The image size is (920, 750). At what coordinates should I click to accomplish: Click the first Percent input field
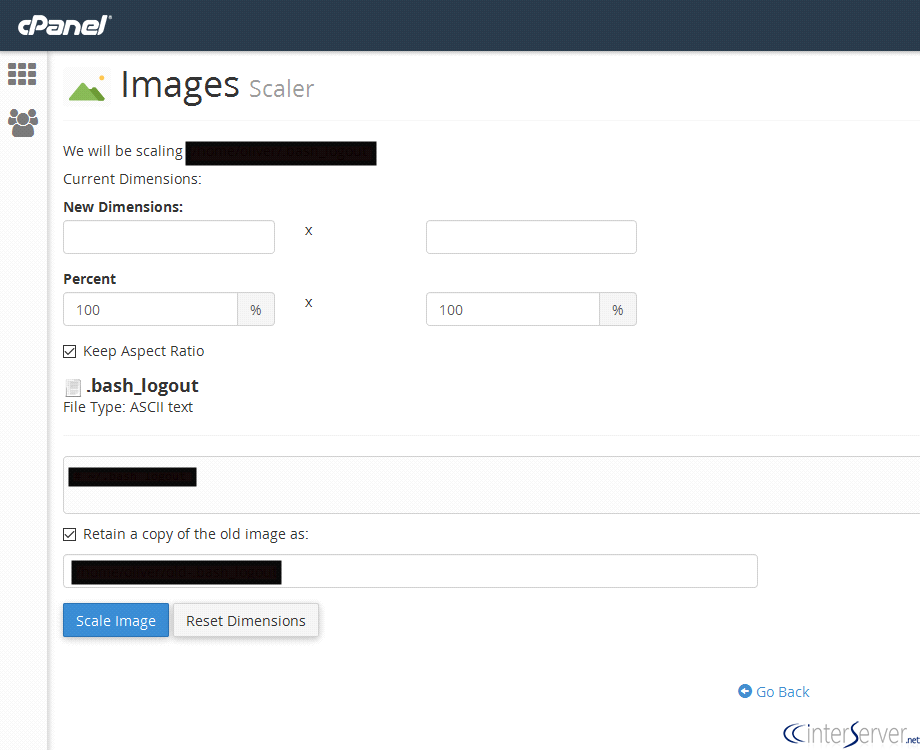click(150, 309)
